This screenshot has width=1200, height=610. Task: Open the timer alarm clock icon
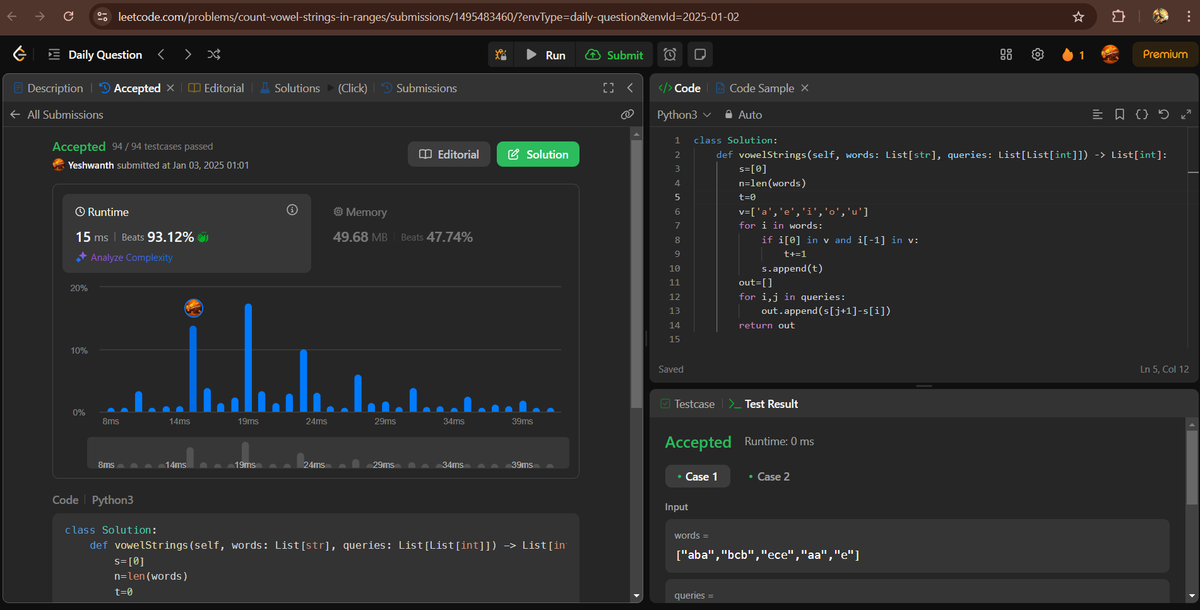670,54
